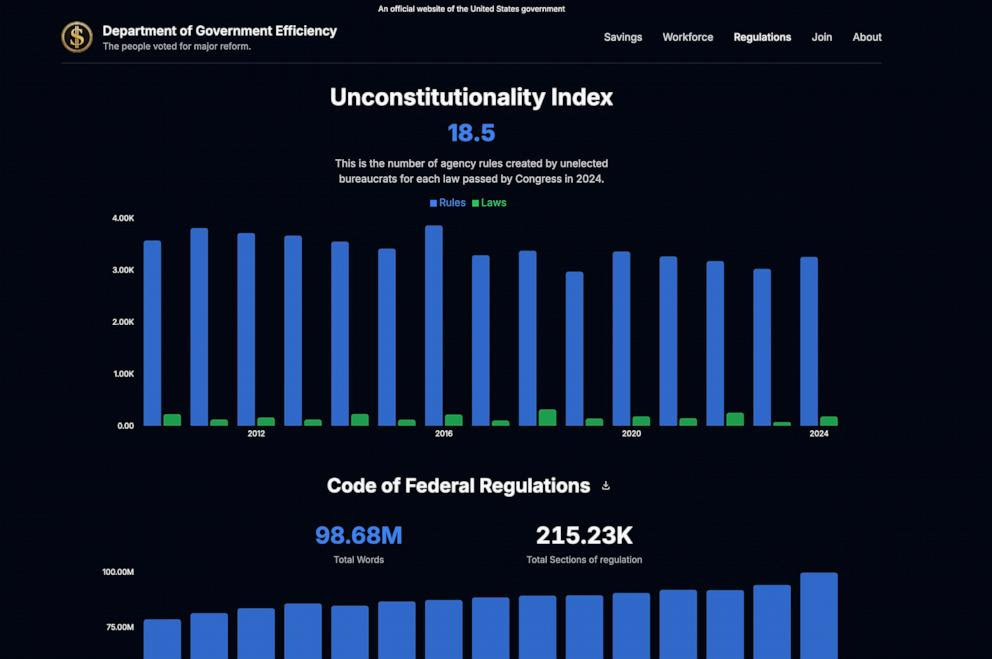Screen dimensions: 992x659
Task: Select the 215.23K Total Sections figure
Action: [x=584, y=536]
